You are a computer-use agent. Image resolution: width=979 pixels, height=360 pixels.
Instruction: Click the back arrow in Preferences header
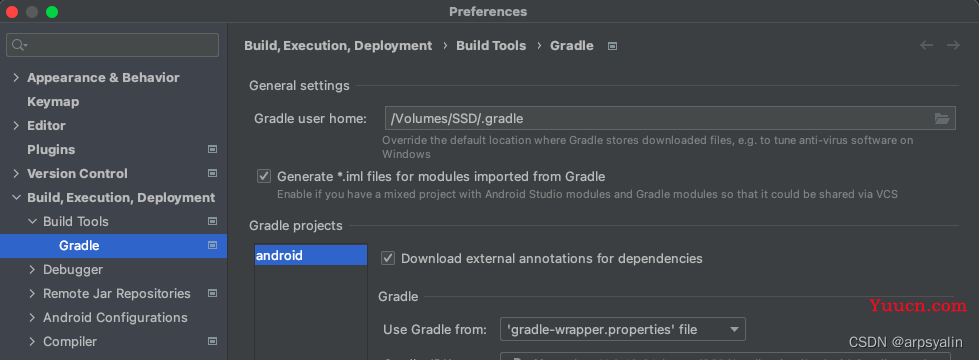click(x=926, y=45)
